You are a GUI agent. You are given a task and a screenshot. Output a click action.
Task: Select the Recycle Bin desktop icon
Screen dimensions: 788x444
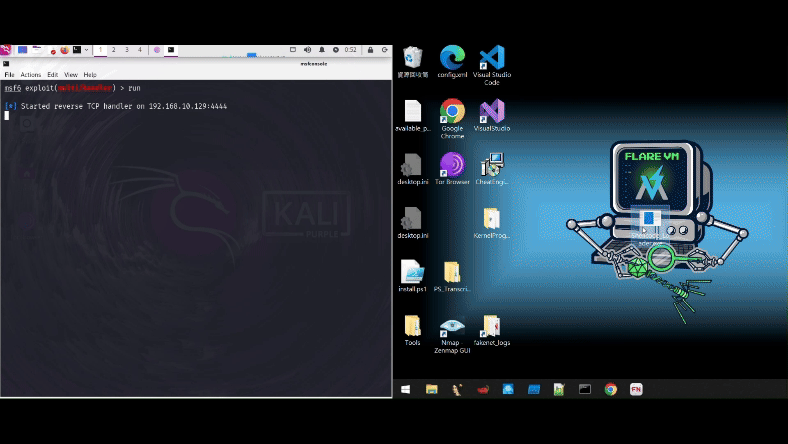(x=413, y=62)
